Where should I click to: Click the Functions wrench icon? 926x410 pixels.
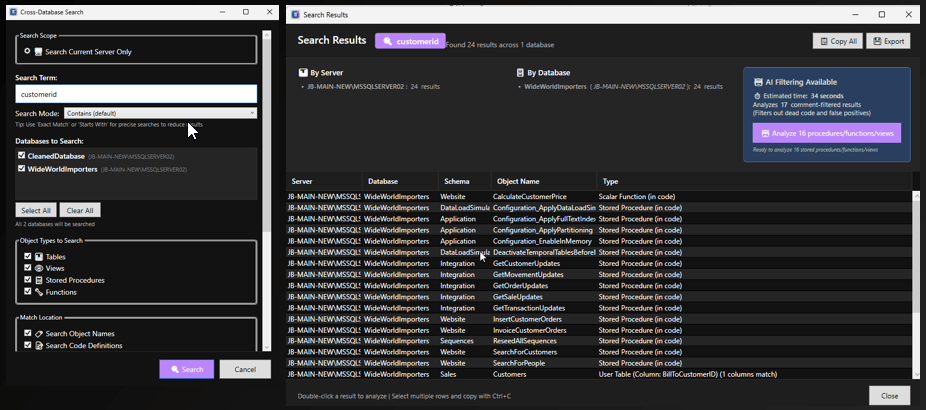pos(39,293)
